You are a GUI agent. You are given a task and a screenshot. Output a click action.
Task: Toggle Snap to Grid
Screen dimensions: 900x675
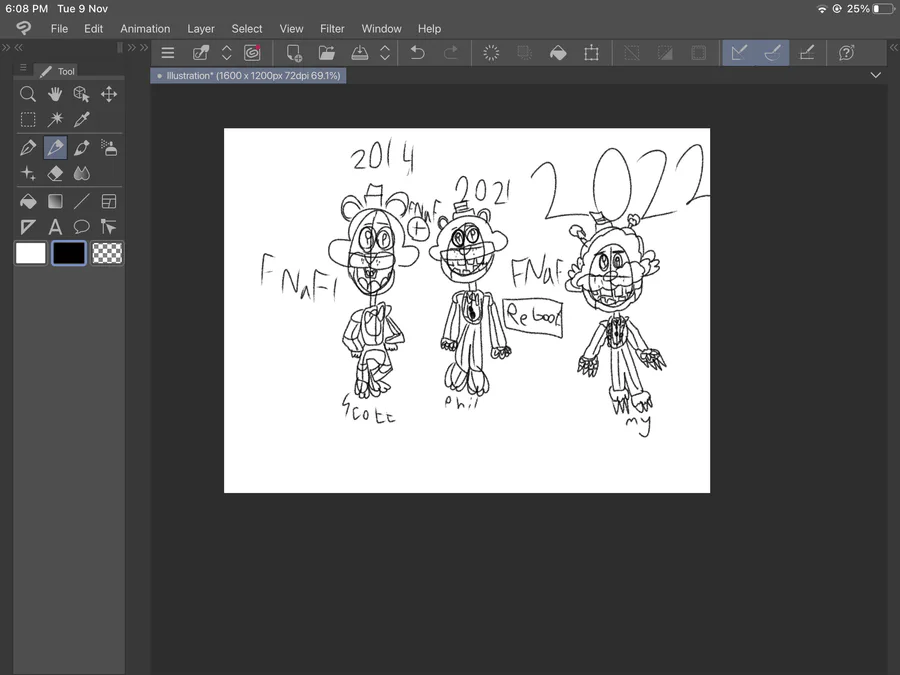coord(806,53)
